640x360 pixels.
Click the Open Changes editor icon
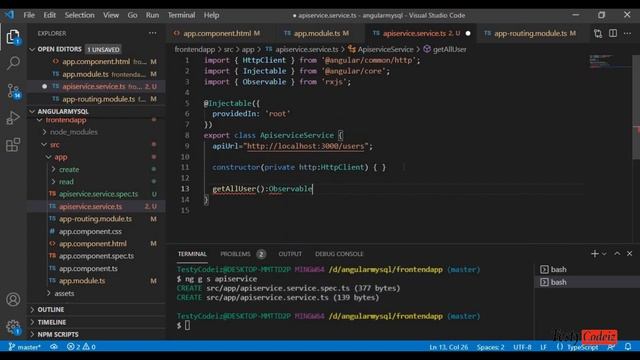click(x=598, y=33)
